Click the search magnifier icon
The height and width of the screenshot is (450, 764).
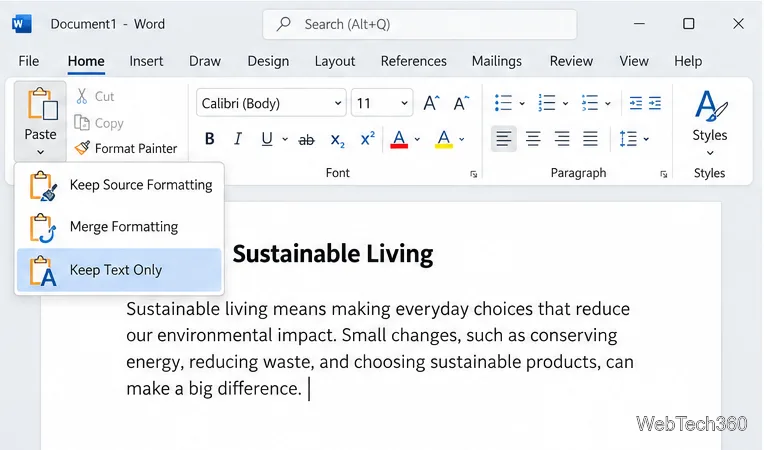tap(283, 24)
